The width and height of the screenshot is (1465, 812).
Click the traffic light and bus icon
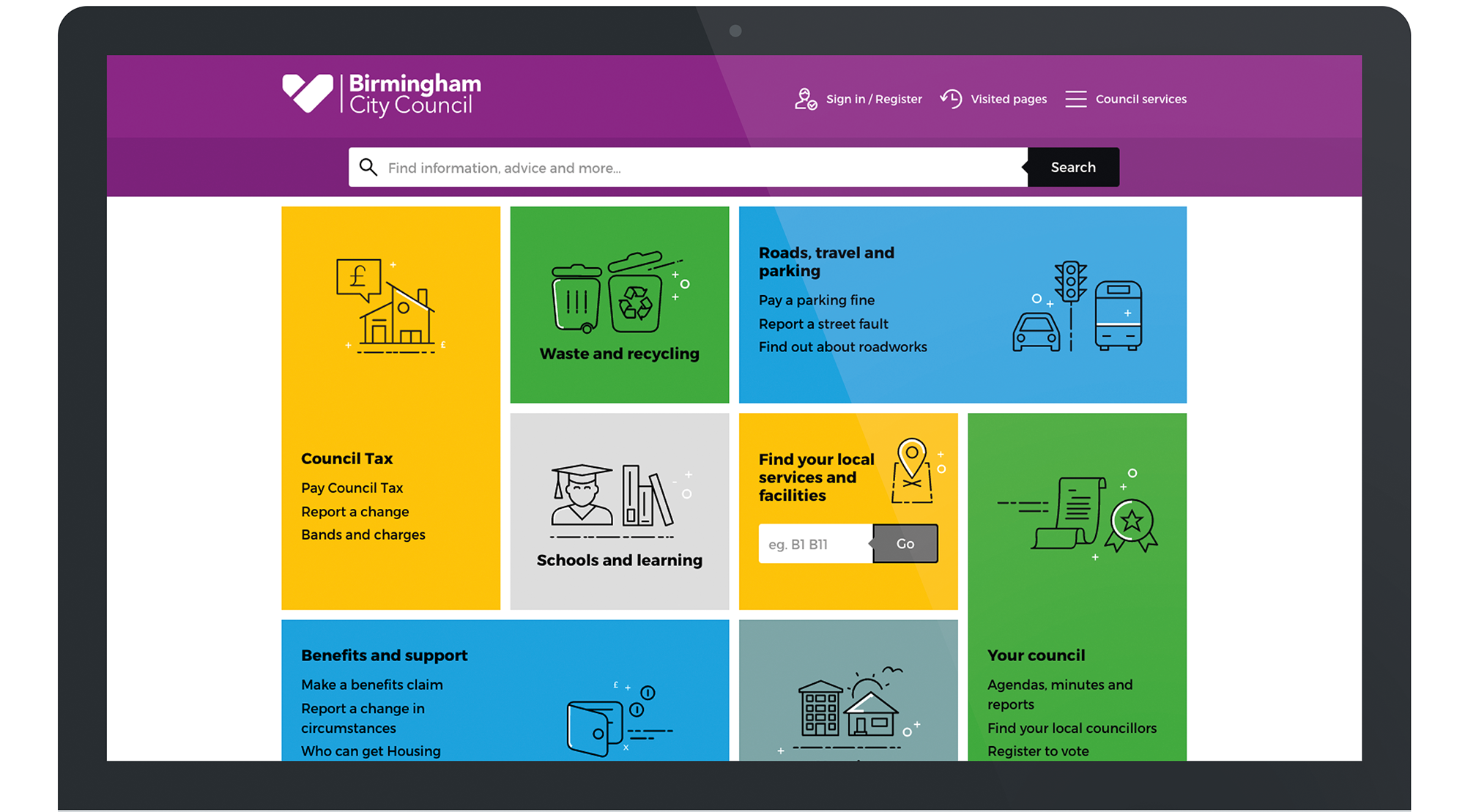click(1077, 308)
